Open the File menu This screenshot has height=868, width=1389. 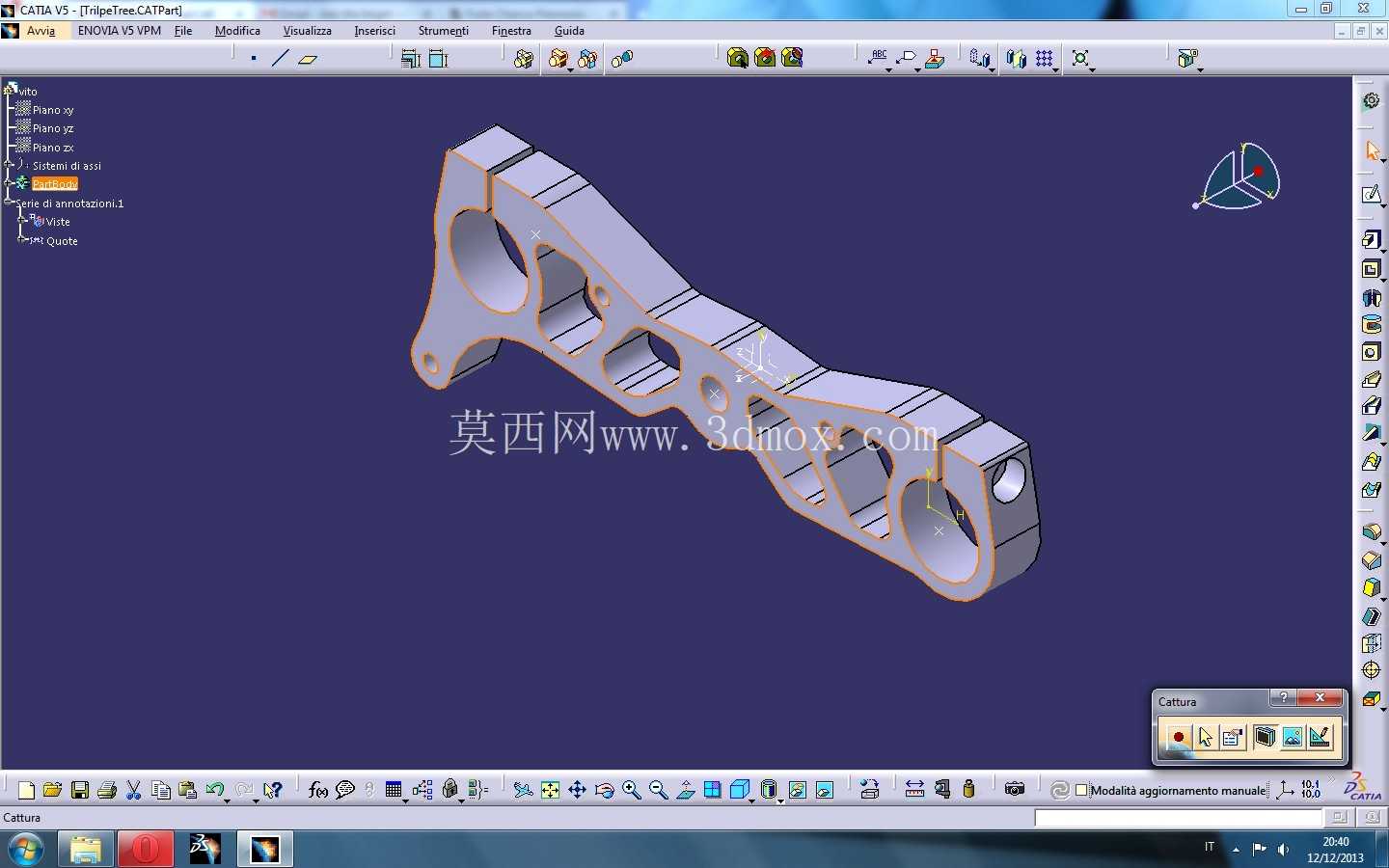tap(183, 31)
